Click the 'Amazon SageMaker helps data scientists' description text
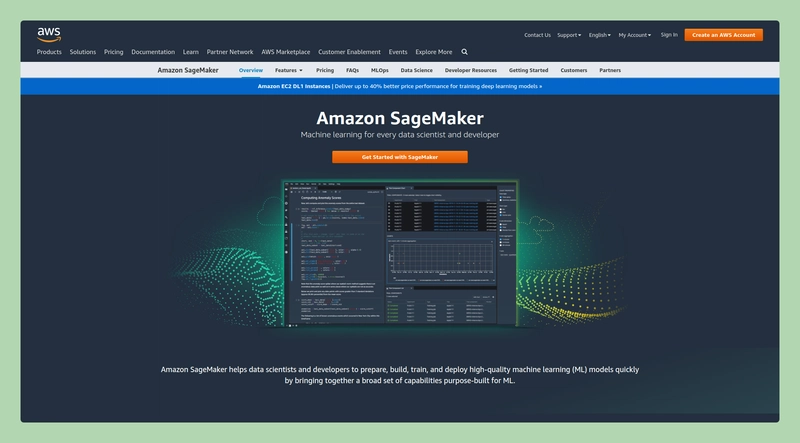 coord(399,375)
